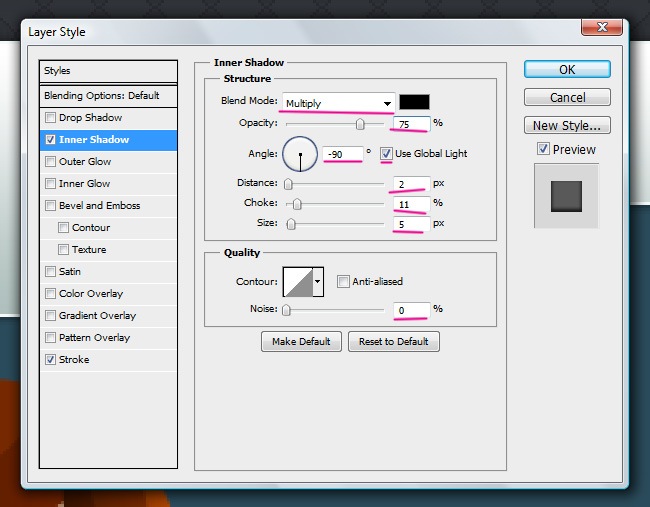Click the style preview thumbnail
650x507 pixels.
[x=566, y=194]
